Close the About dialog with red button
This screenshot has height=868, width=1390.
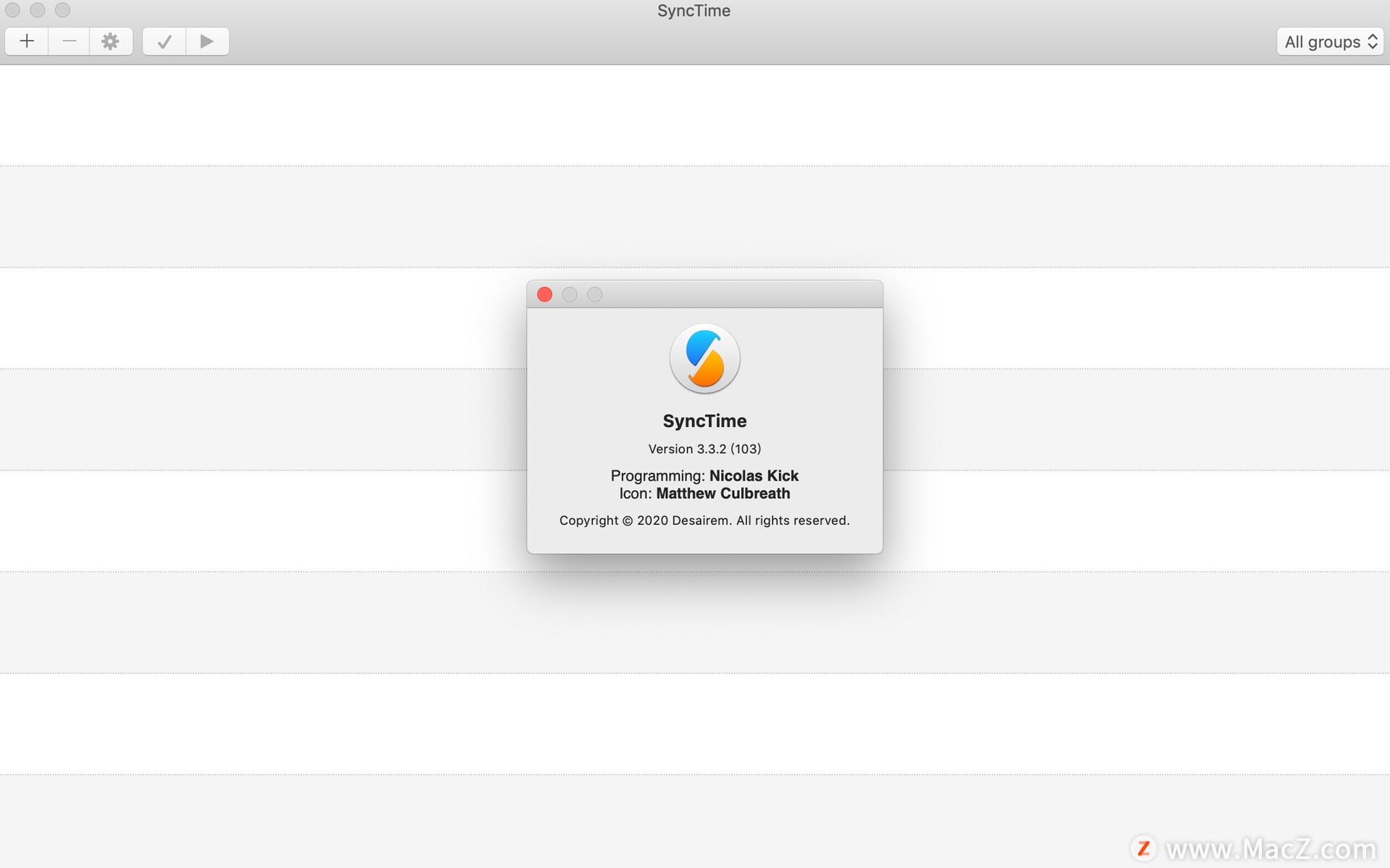coord(545,295)
